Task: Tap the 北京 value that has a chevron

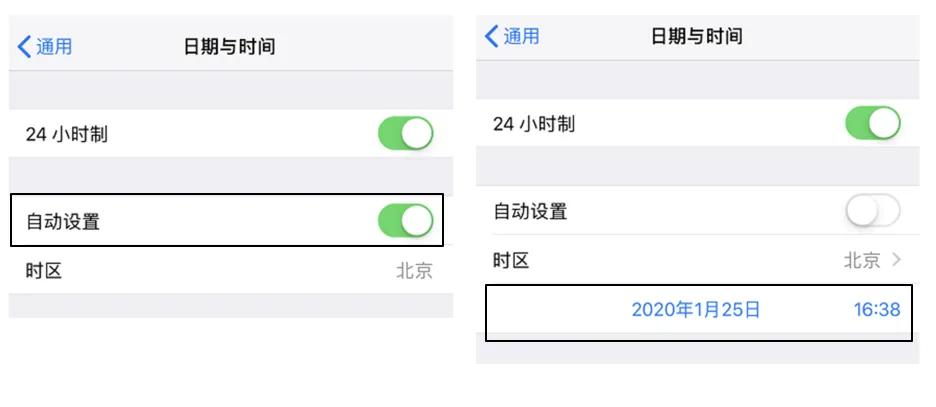Action: pyautogui.click(x=862, y=260)
